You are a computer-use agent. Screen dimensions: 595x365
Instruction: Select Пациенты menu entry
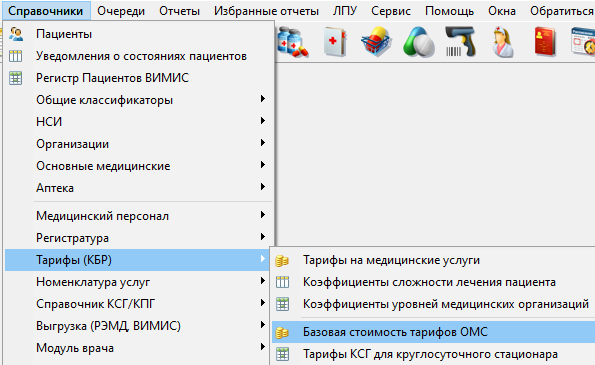point(139,34)
